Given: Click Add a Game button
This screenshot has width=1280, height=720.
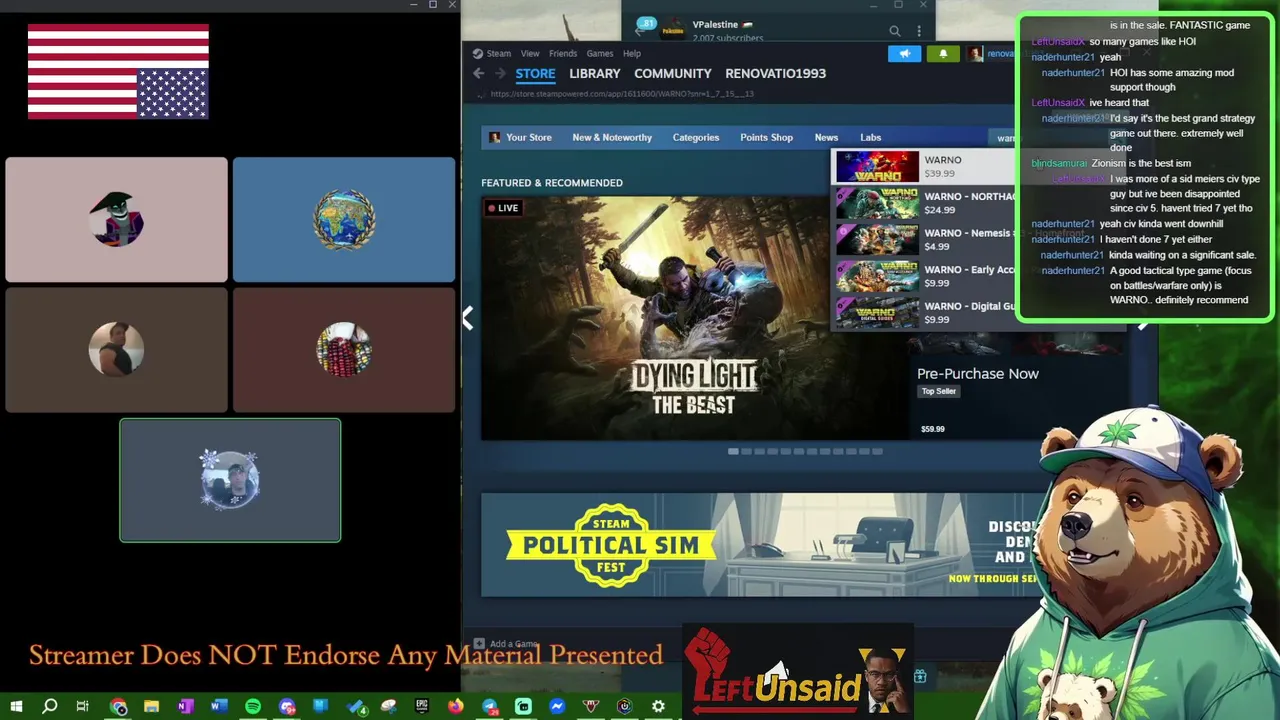Looking at the screenshot, I should click(506, 644).
